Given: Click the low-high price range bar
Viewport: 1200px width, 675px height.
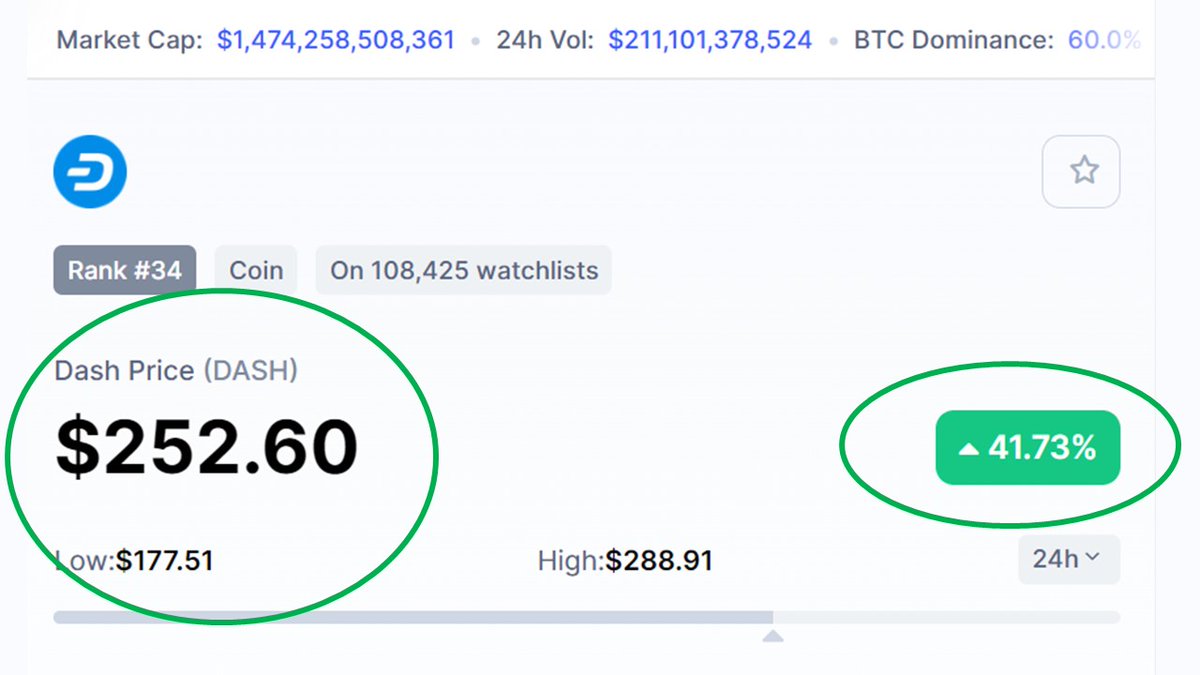Looking at the screenshot, I should (587, 617).
